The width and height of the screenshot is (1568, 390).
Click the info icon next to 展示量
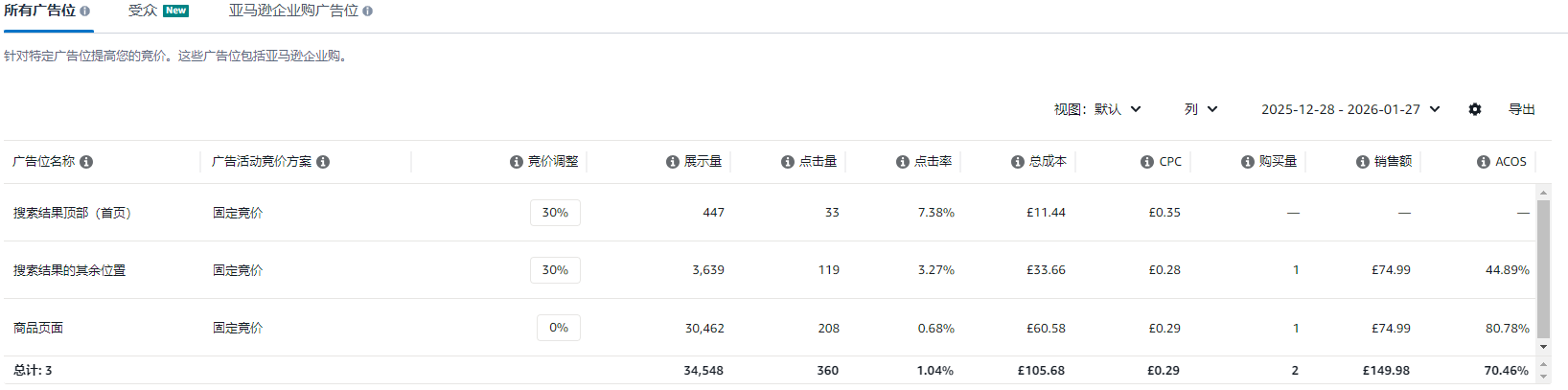[x=673, y=162]
